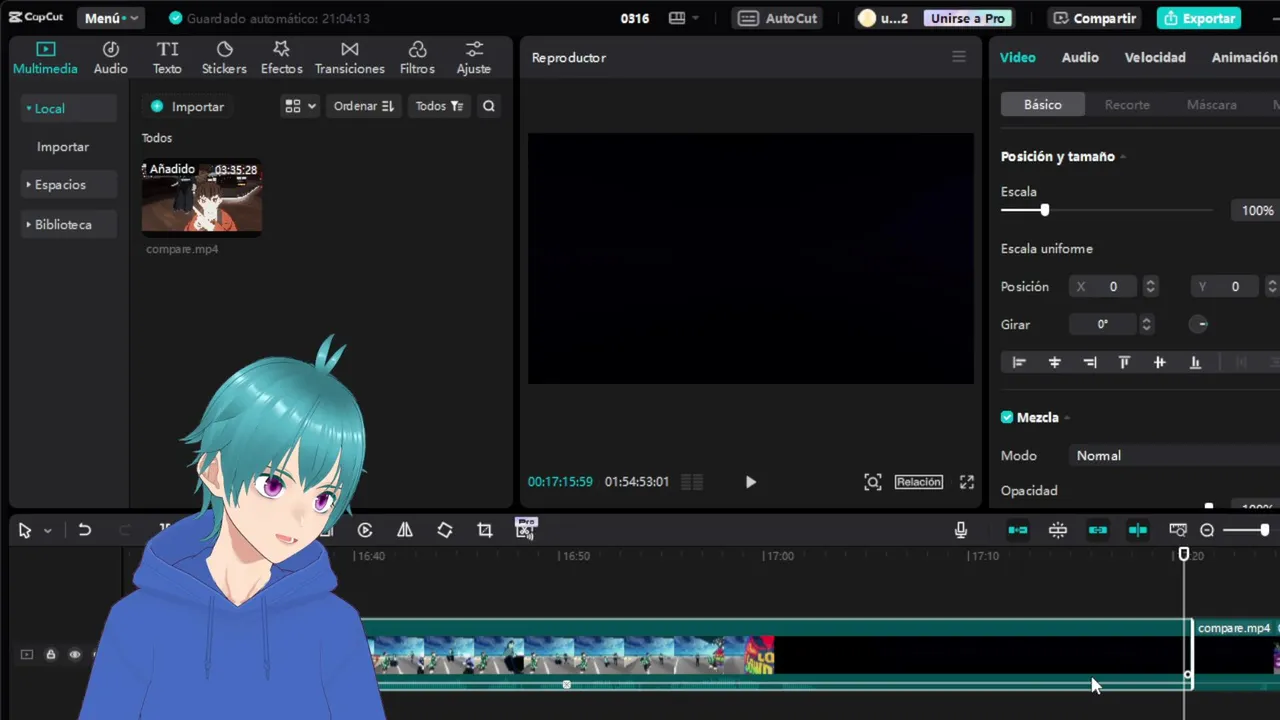This screenshot has width=1280, height=720.
Task: Click the Exportar button
Action: click(x=1199, y=18)
